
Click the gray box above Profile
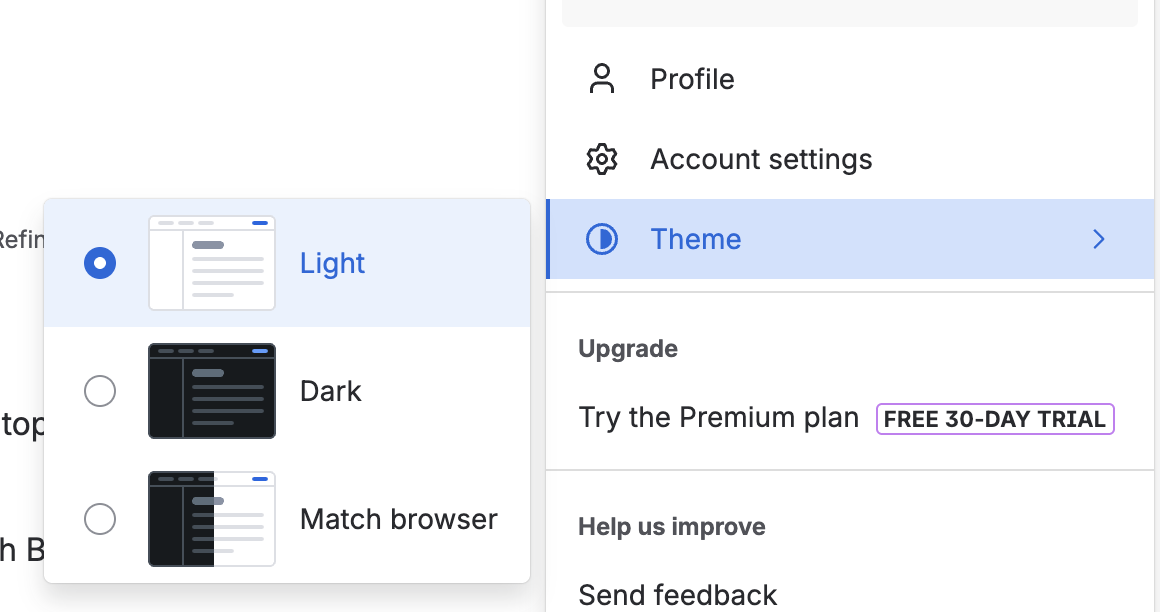pos(850,12)
